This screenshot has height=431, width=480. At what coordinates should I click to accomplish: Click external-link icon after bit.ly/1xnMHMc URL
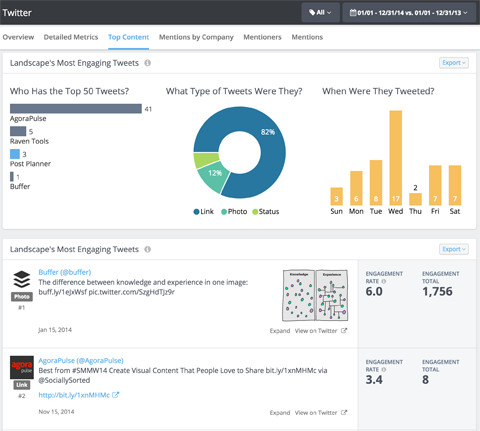tap(116, 395)
